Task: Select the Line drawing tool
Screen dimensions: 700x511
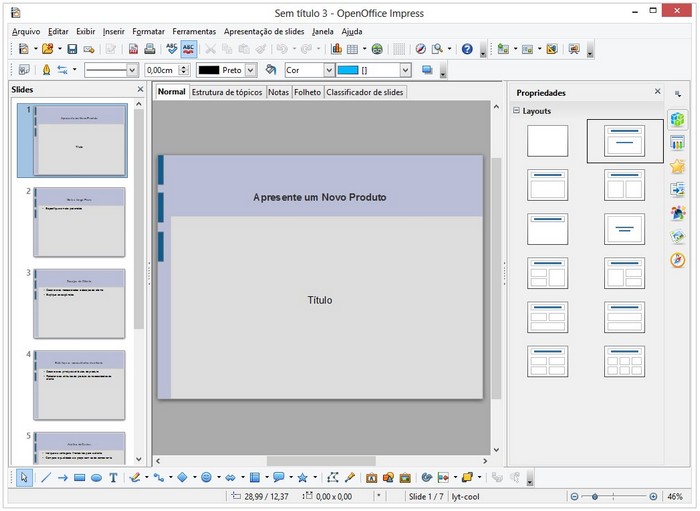Action: 46,478
